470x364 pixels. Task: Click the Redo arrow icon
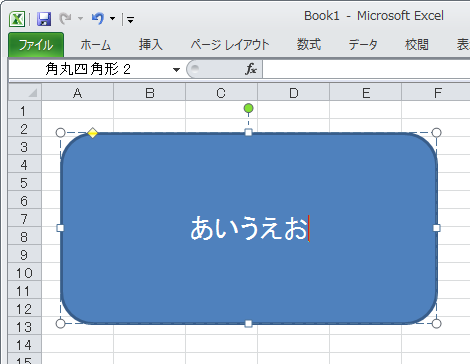(65, 18)
